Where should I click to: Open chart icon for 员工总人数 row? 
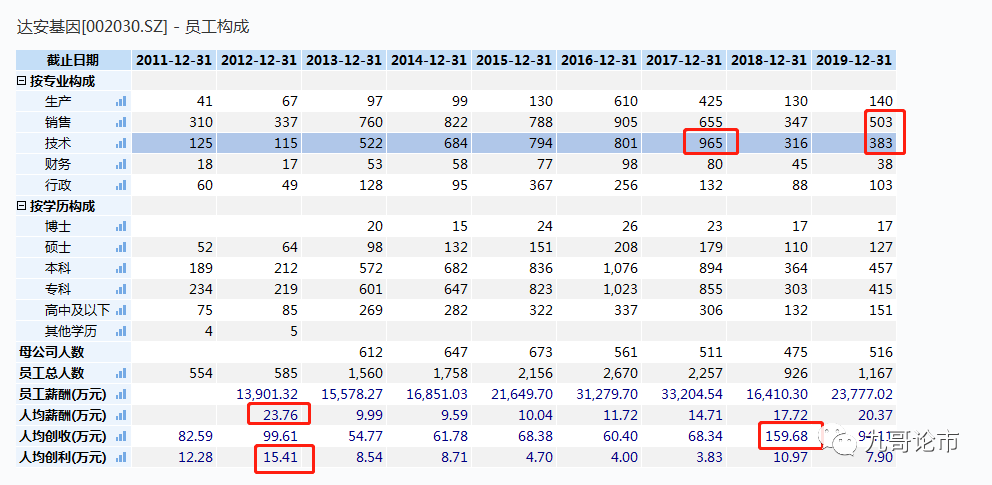121,373
